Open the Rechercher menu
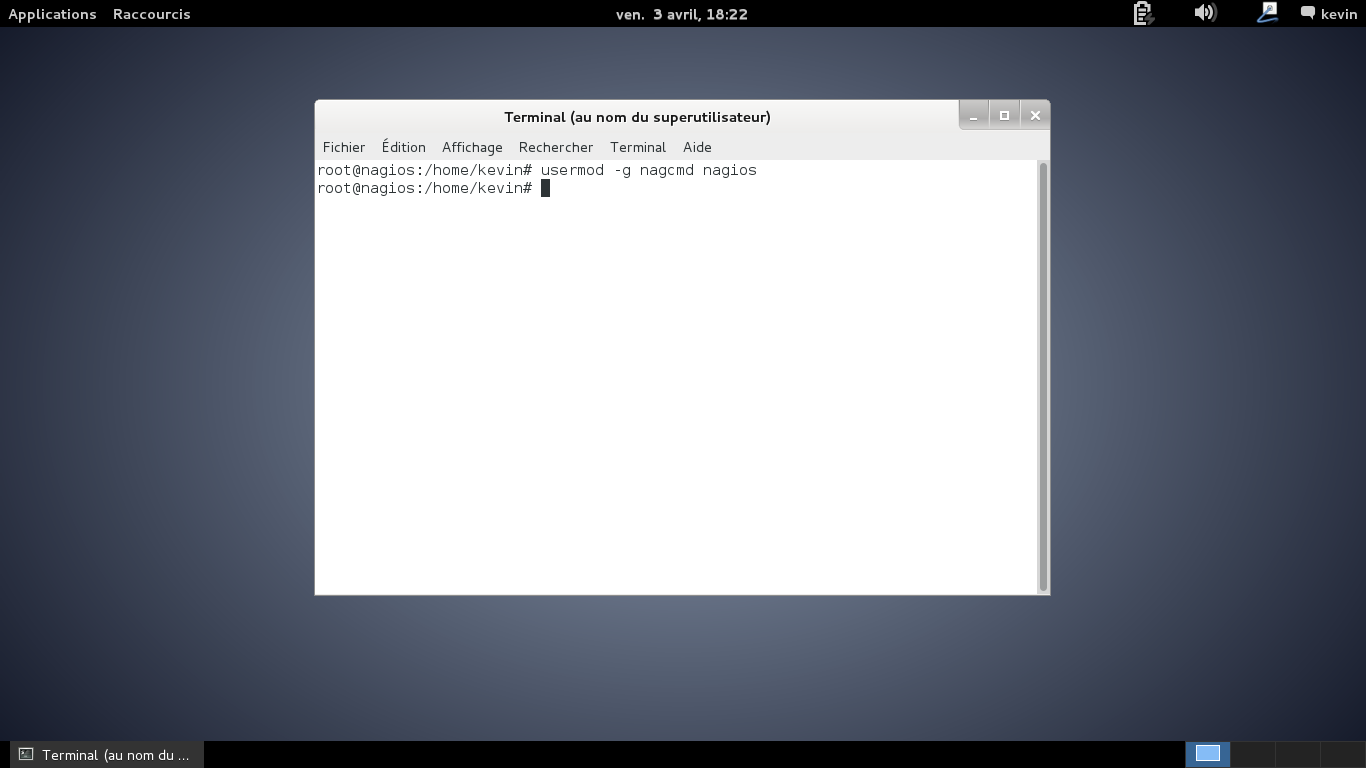1366x768 pixels. tap(556, 147)
